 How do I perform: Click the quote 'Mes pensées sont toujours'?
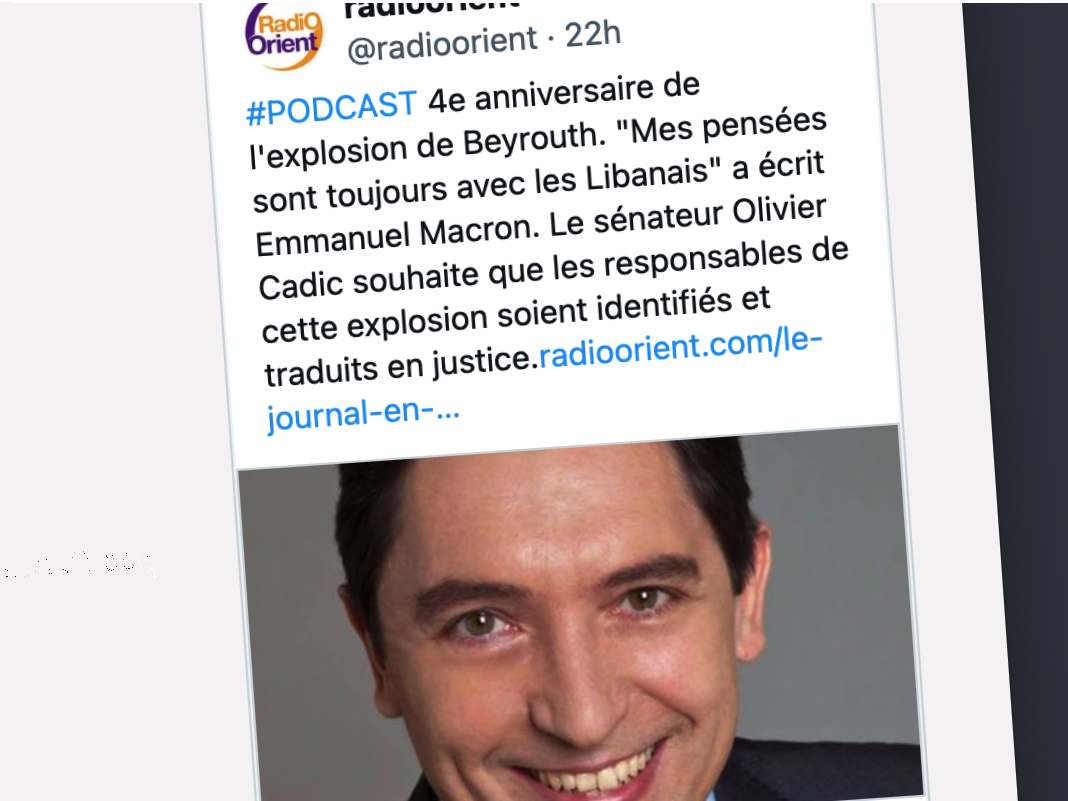click(539, 157)
